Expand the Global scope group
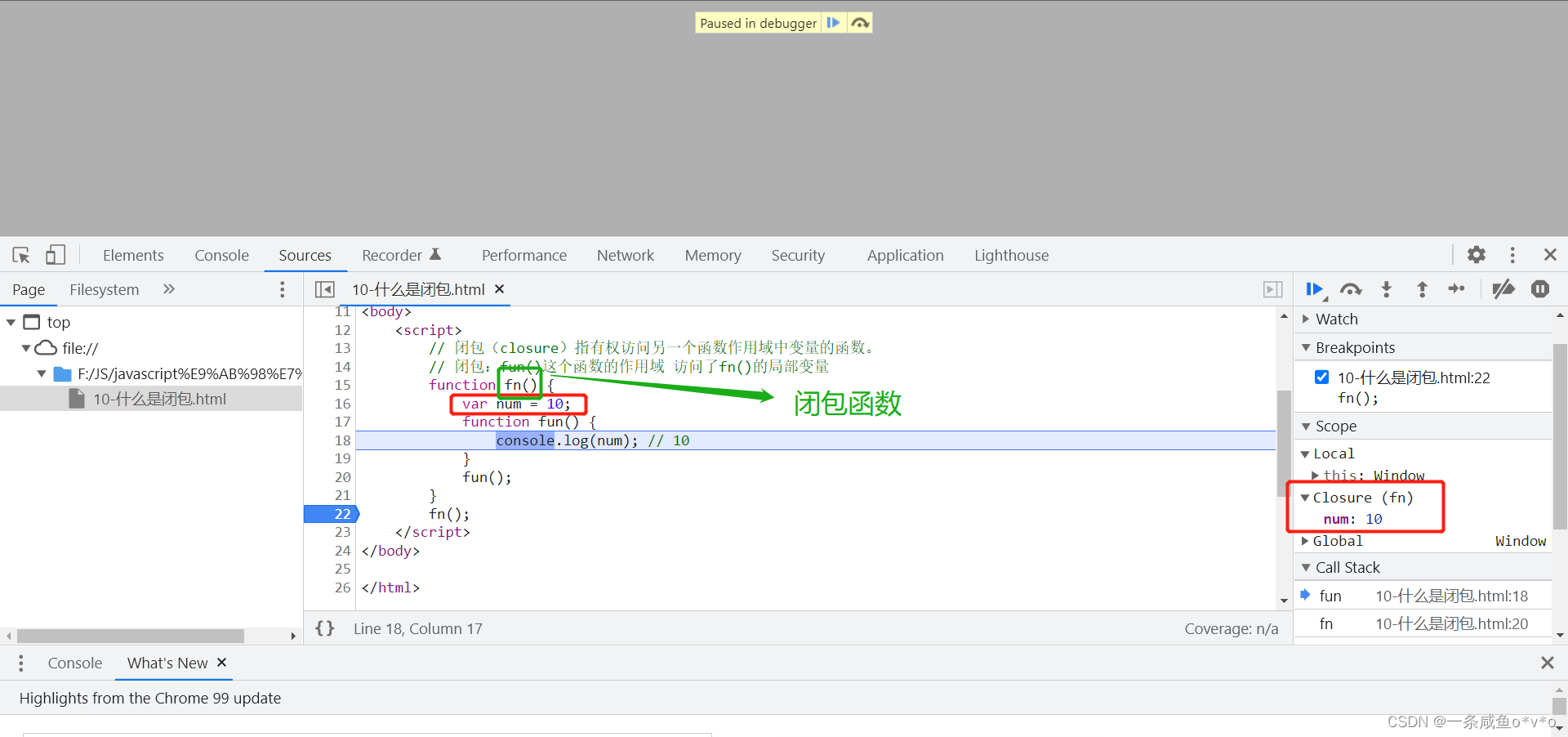The height and width of the screenshot is (737, 1568). pos(1304,541)
